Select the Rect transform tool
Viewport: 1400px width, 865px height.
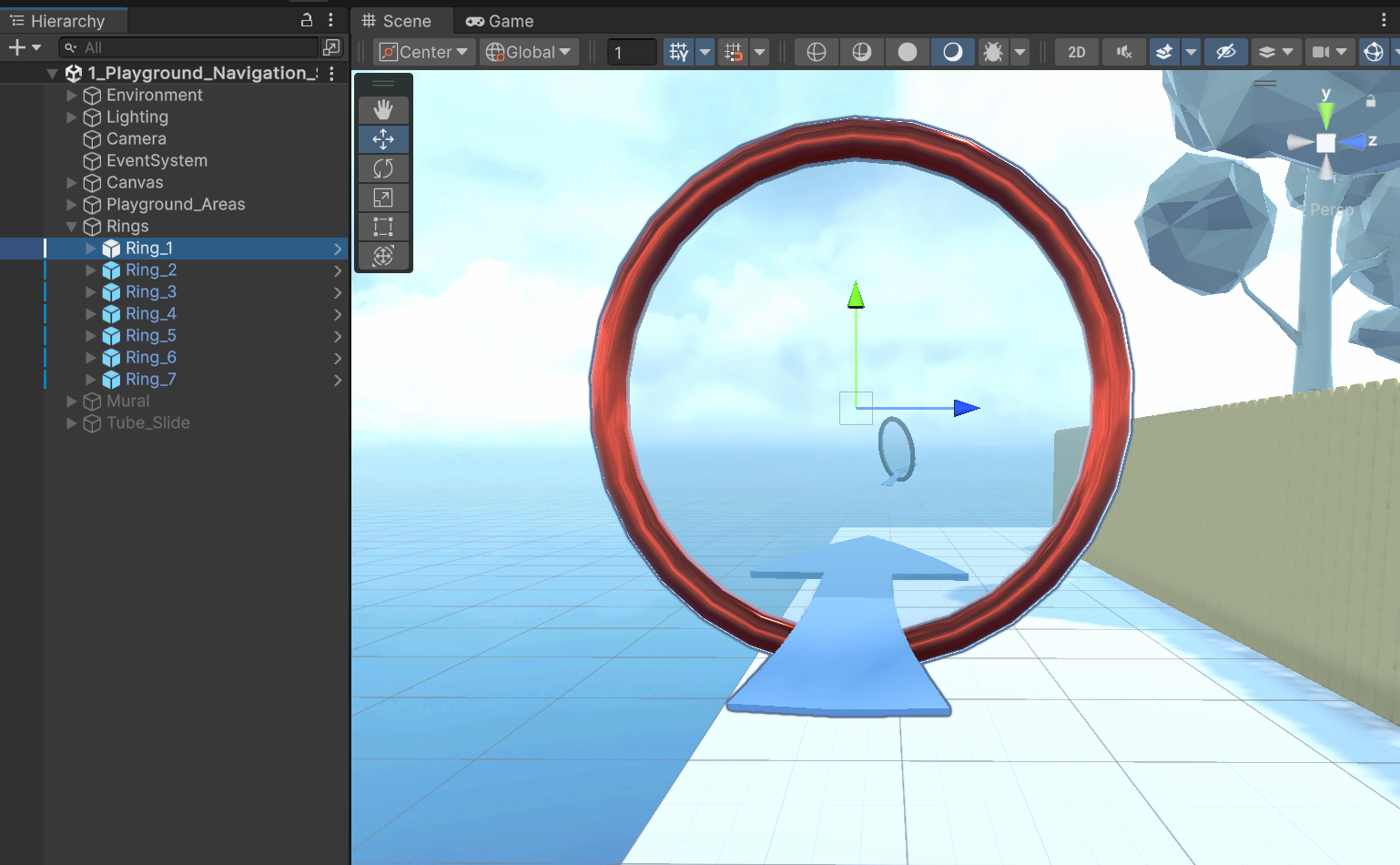tap(383, 227)
